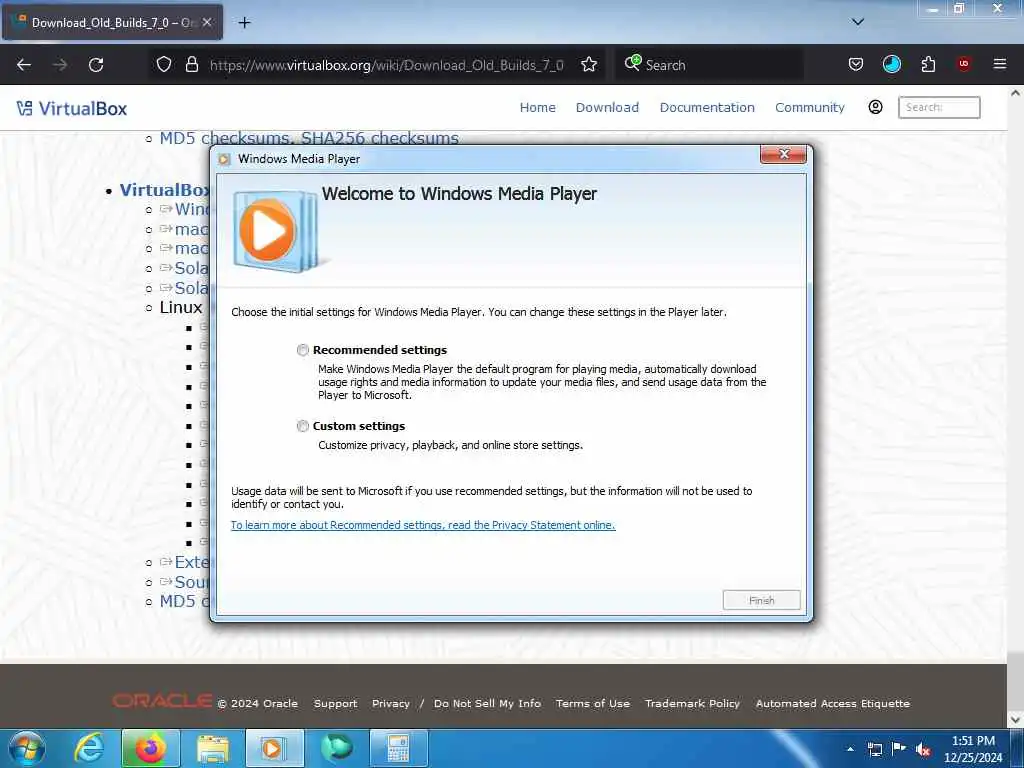Open the MD5 checksums, SHA256 checksums link at top
The image size is (1024, 768).
[x=310, y=138]
